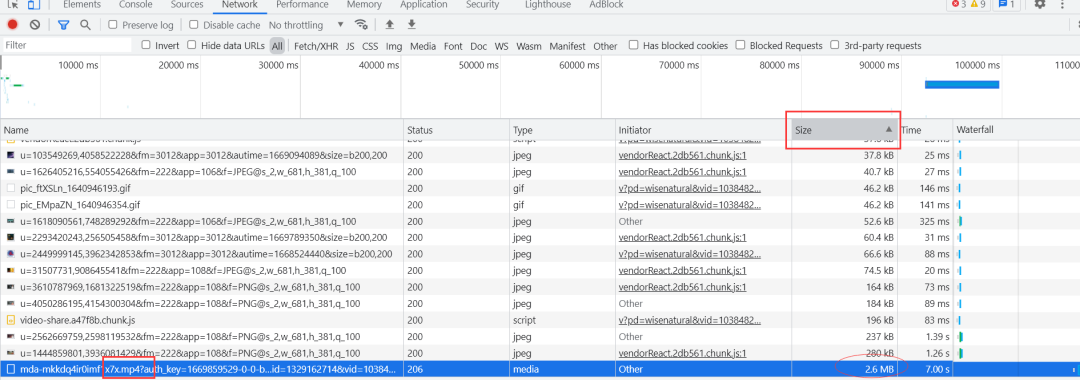Filter requests by Fetch/XHR
The height and width of the screenshot is (380, 1080).
pyautogui.click(x=315, y=46)
